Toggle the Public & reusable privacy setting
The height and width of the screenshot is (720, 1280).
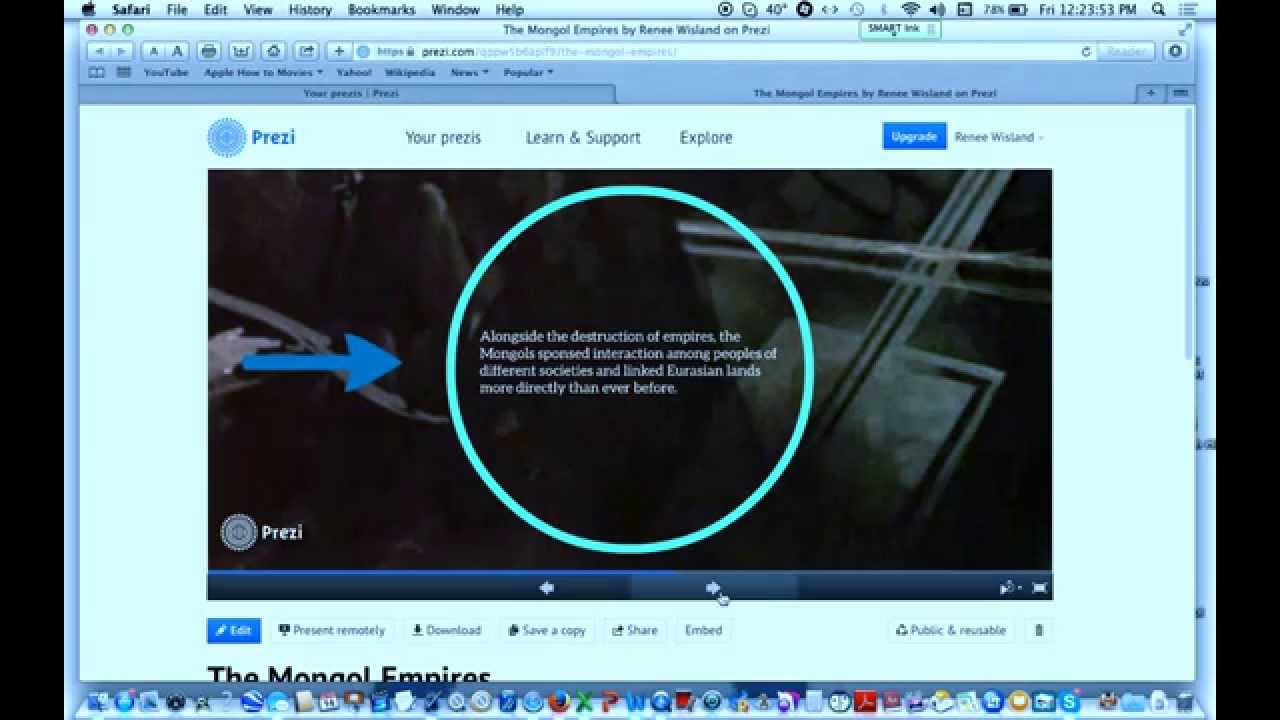point(951,630)
